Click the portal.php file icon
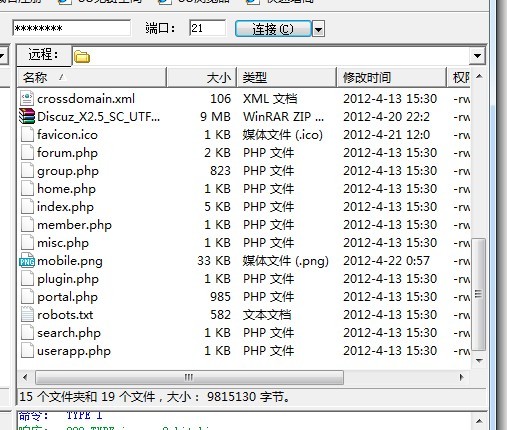Image resolution: width=507 pixels, height=430 pixels. [27, 297]
